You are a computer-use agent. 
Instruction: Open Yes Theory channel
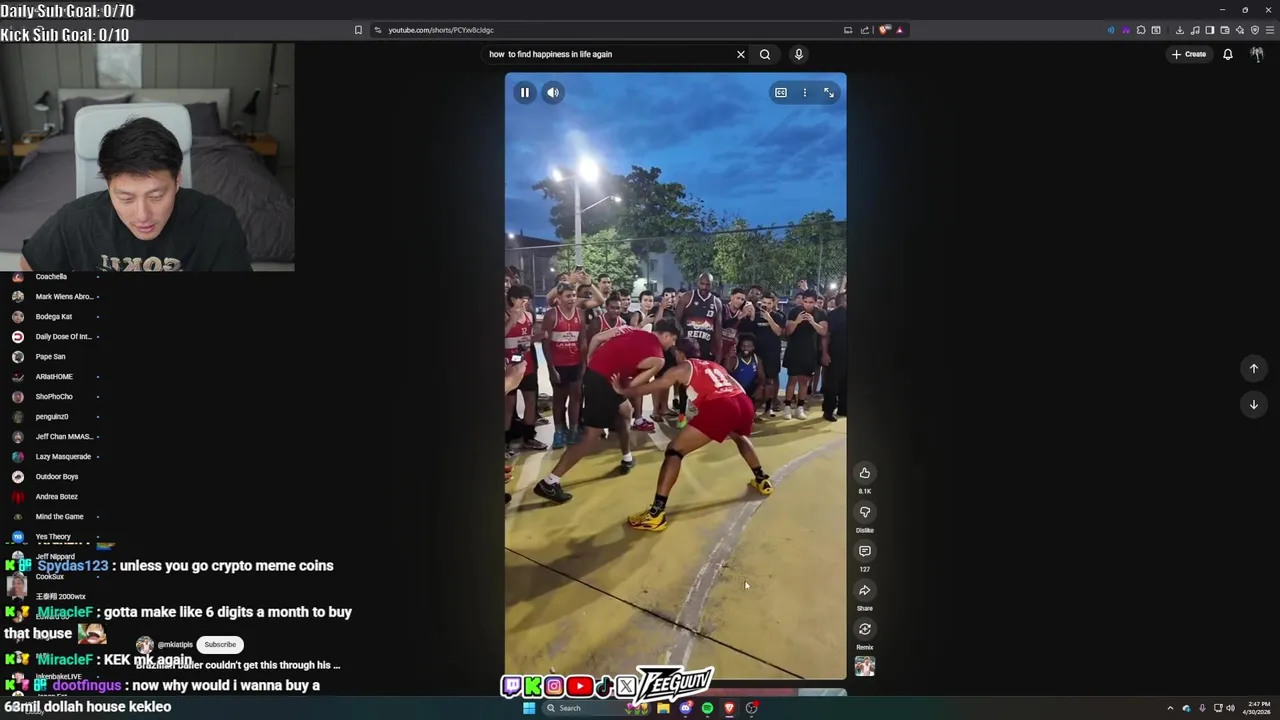tap(53, 537)
